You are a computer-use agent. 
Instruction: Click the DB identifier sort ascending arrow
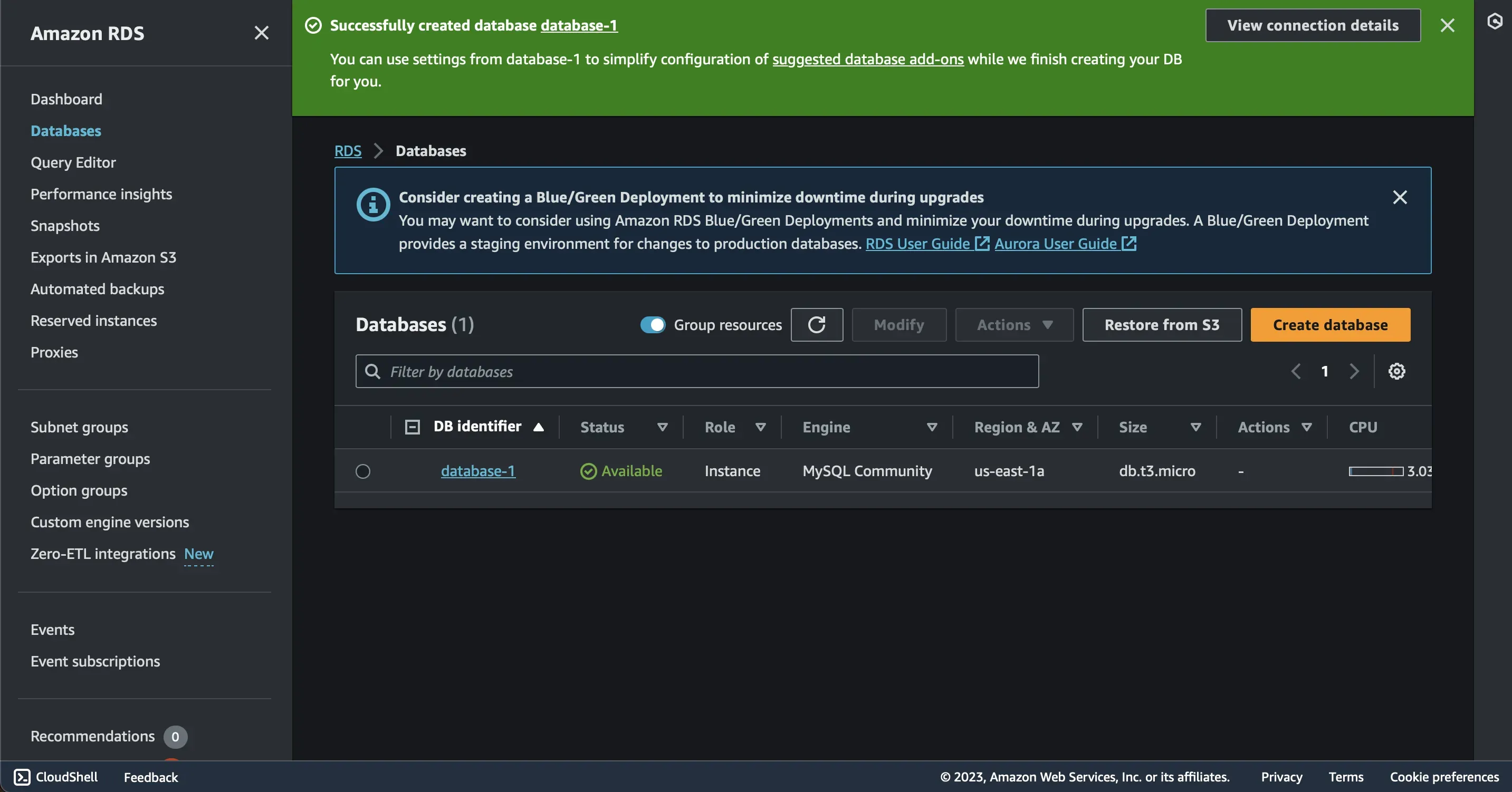tap(538, 427)
